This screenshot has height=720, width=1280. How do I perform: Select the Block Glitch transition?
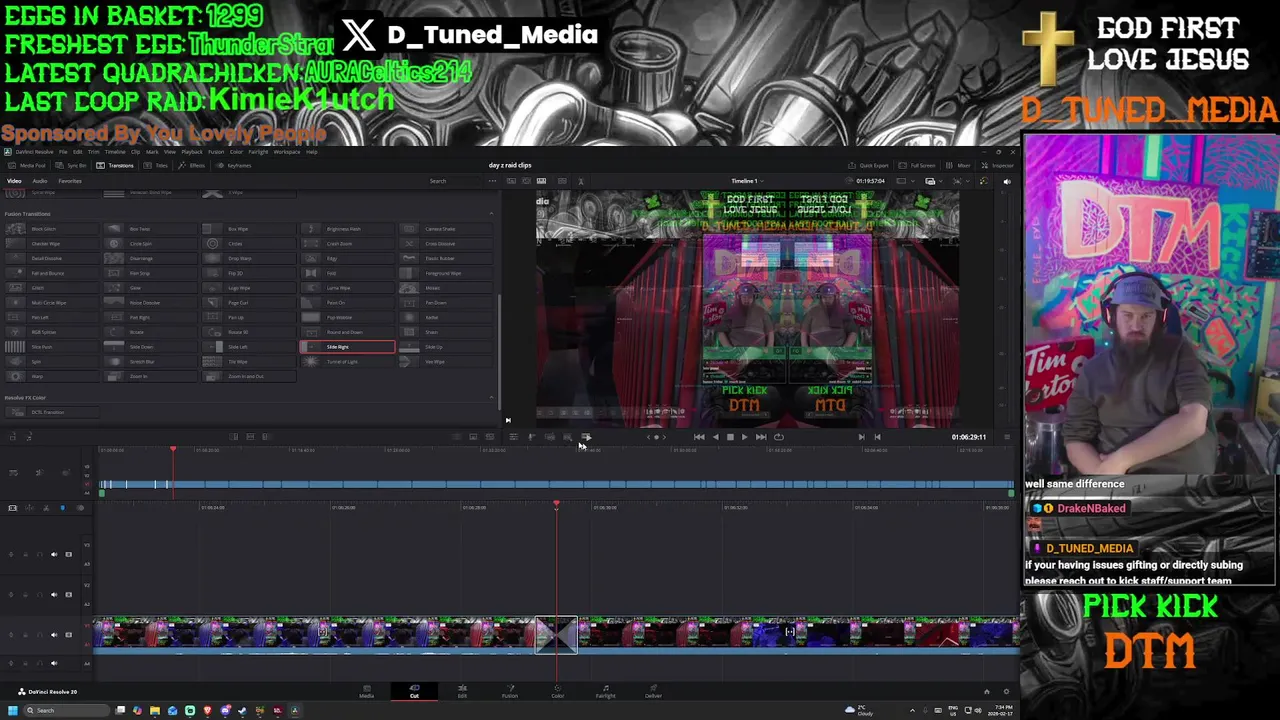(x=52, y=229)
